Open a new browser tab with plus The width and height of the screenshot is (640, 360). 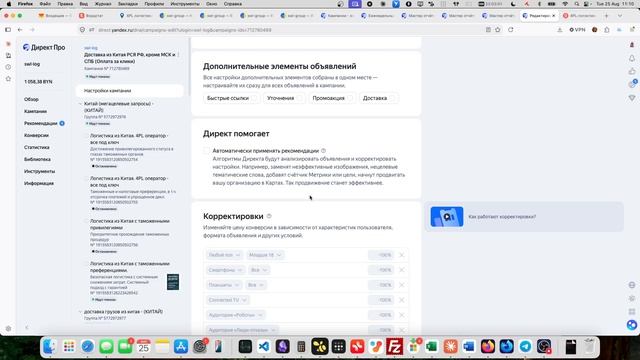[607, 16]
